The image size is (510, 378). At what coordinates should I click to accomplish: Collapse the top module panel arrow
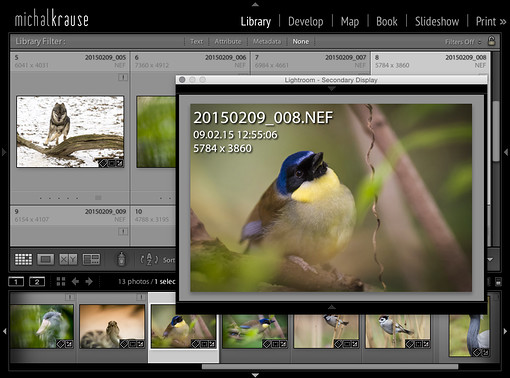tap(255, 4)
